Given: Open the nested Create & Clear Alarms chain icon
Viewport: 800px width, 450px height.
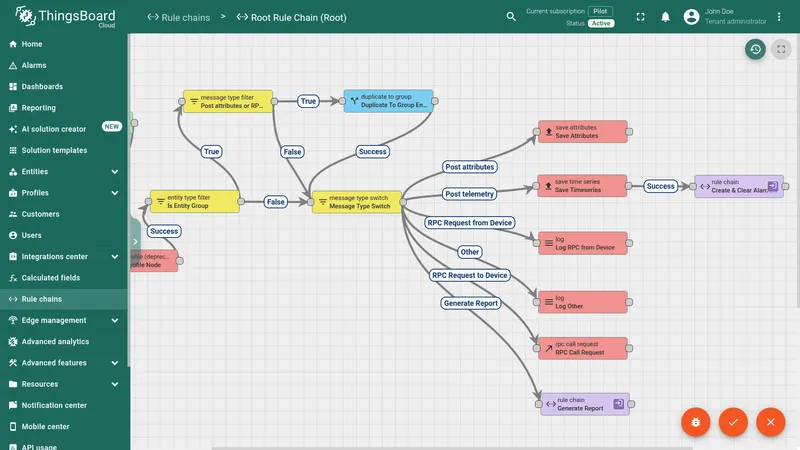Looking at the screenshot, I should 772,186.
